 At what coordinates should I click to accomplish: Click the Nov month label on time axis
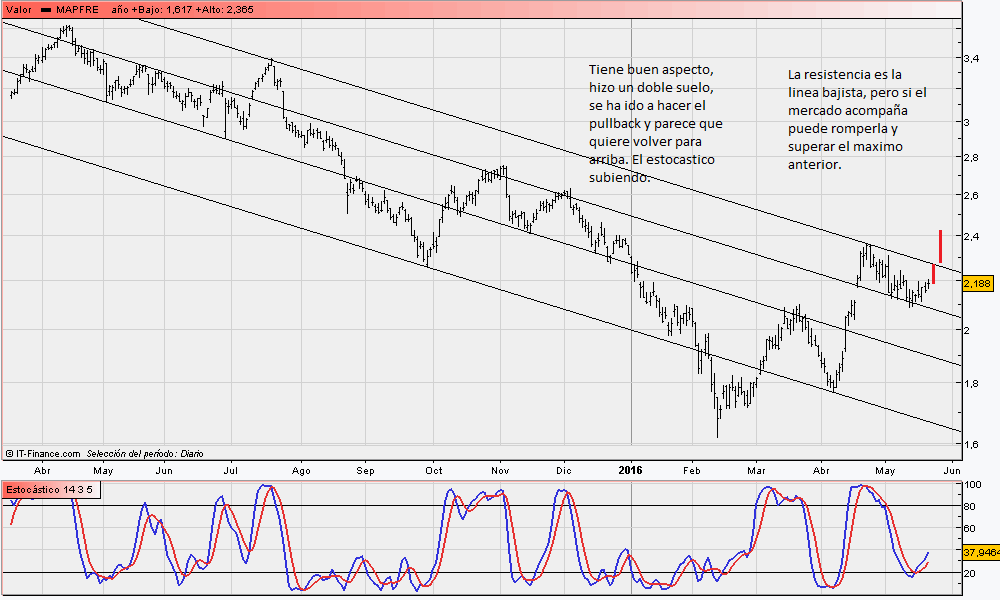[500, 469]
